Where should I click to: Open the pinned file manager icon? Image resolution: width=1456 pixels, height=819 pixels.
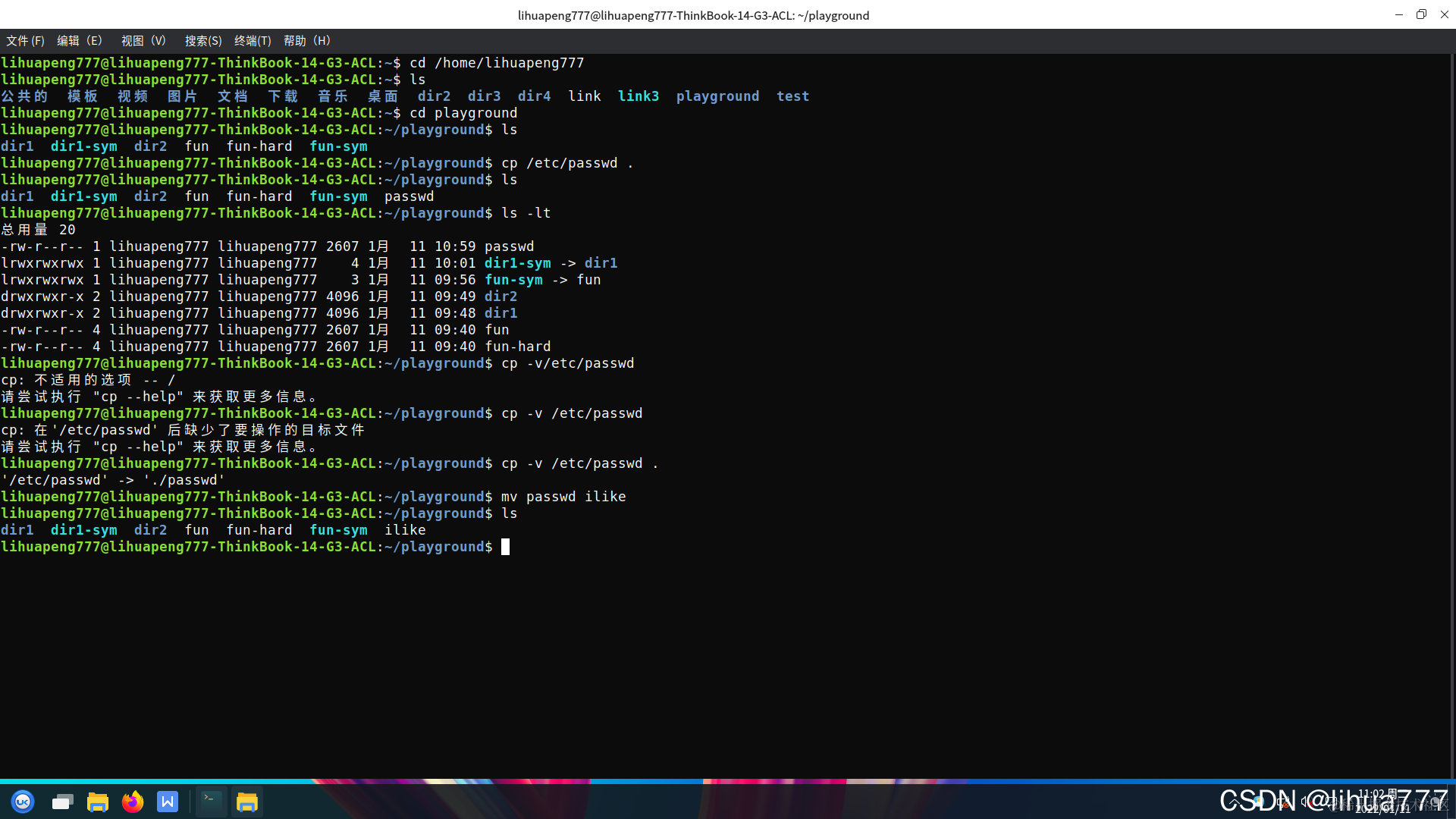97,802
